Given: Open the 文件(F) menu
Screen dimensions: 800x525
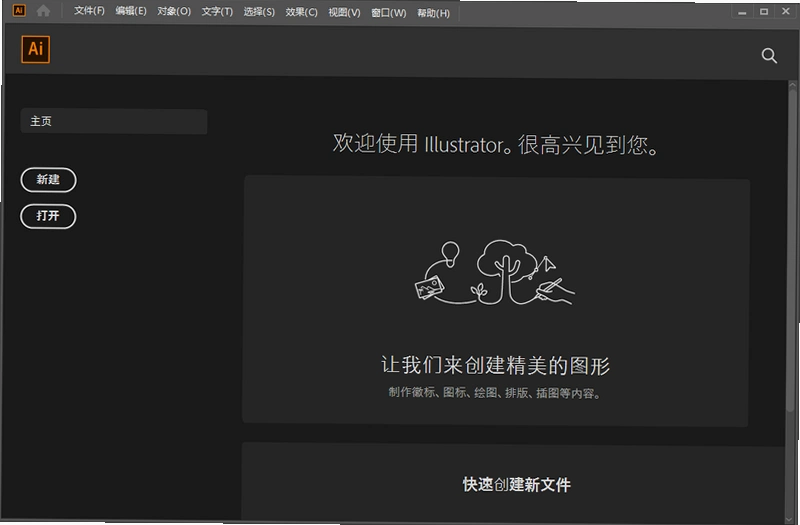Looking at the screenshot, I should click(89, 11).
